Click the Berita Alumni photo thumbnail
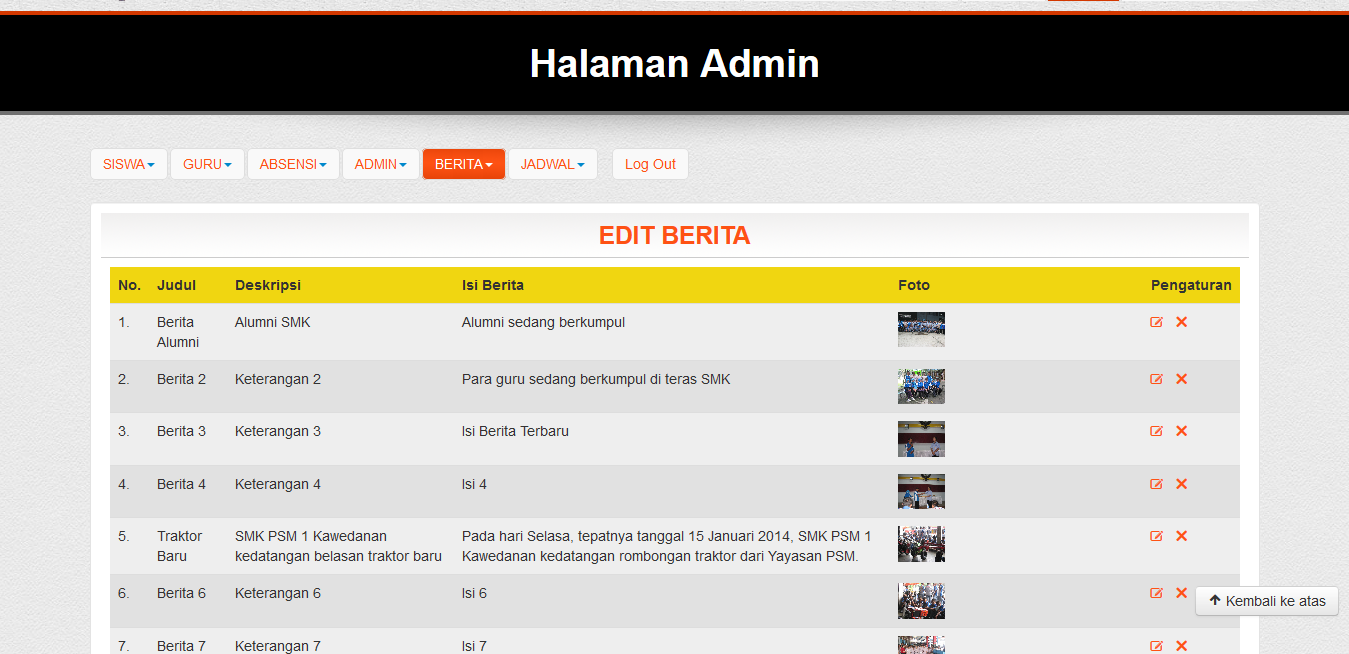Screen dimensions: 1349x654 coord(920,329)
